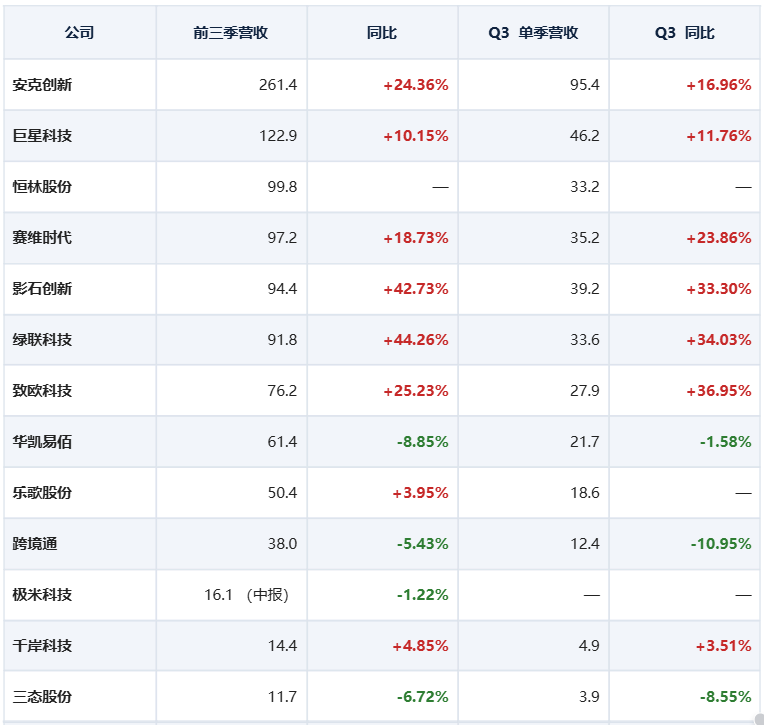Viewport: 764px width, 725px height.
Task: Select the company name 三态股份
Action: pyautogui.click(x=42, y=697)
